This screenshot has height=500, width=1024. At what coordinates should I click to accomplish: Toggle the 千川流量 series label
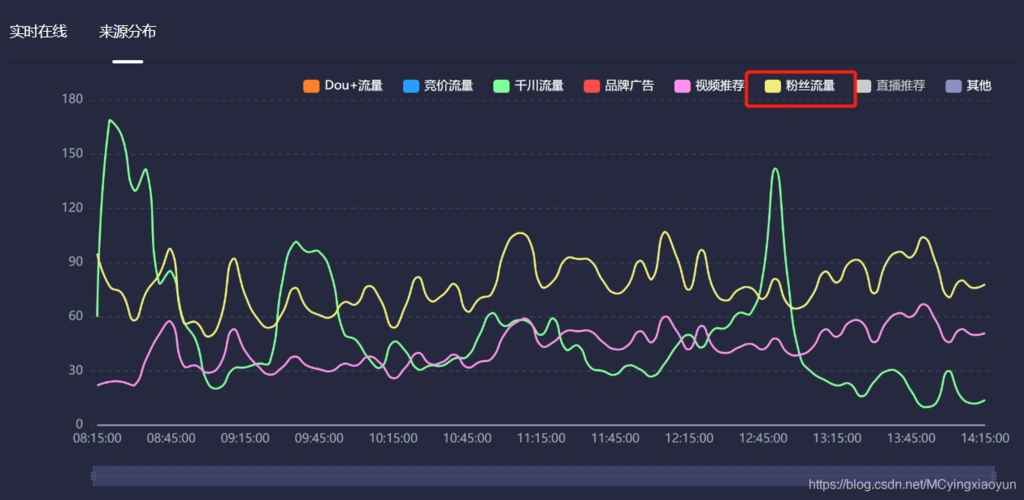pos(539,86)
